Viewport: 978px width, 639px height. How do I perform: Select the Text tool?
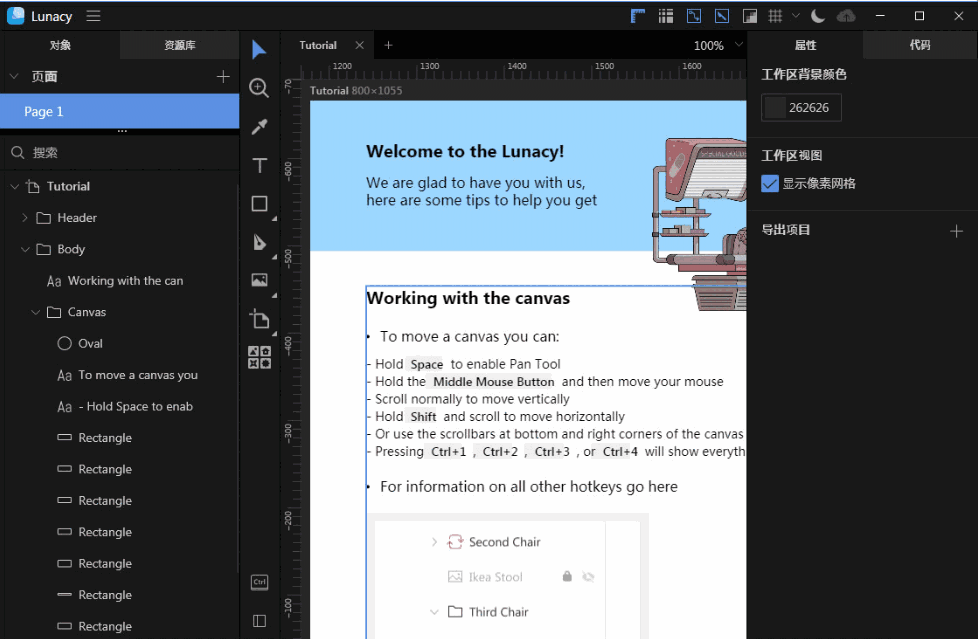pyautogui.click(x=259, y=165)
